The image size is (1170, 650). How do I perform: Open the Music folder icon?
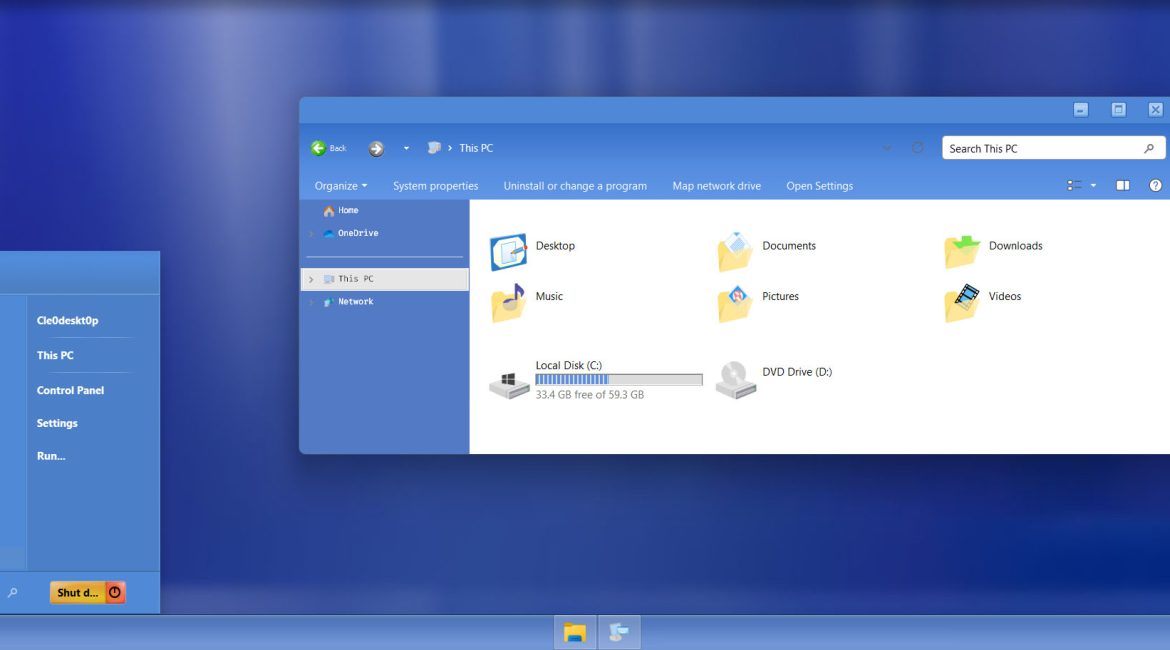pos(508,302)
